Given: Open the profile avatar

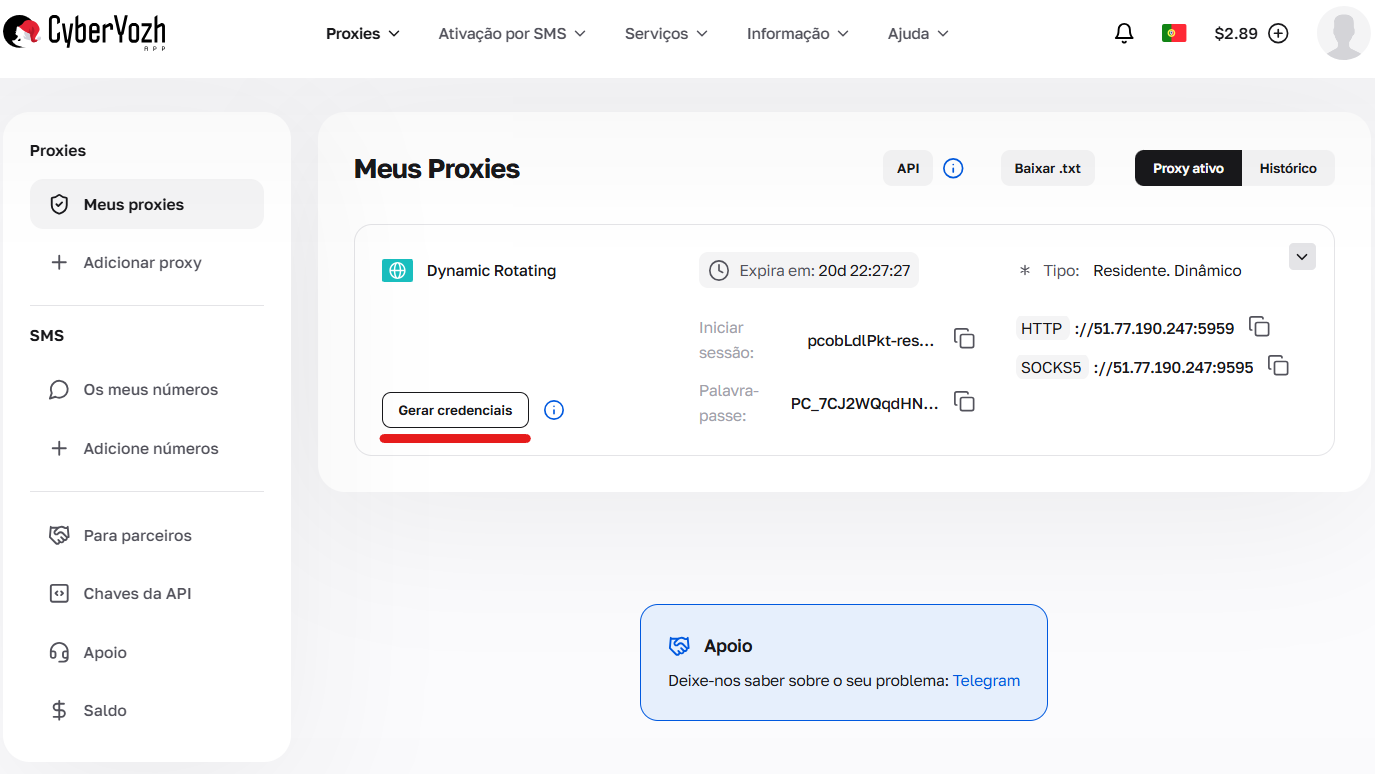Looking at the screenshot, I should 1343,33.
